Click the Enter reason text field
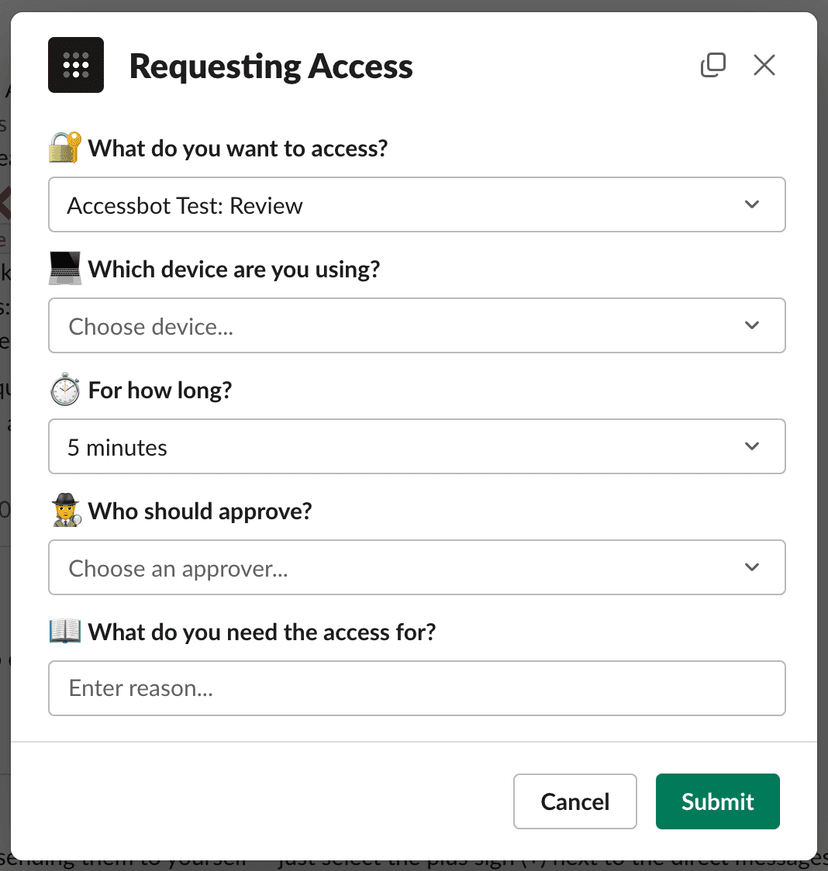This screenshot has width=828, height=871. pyautogui.click(x=416, y=688)
